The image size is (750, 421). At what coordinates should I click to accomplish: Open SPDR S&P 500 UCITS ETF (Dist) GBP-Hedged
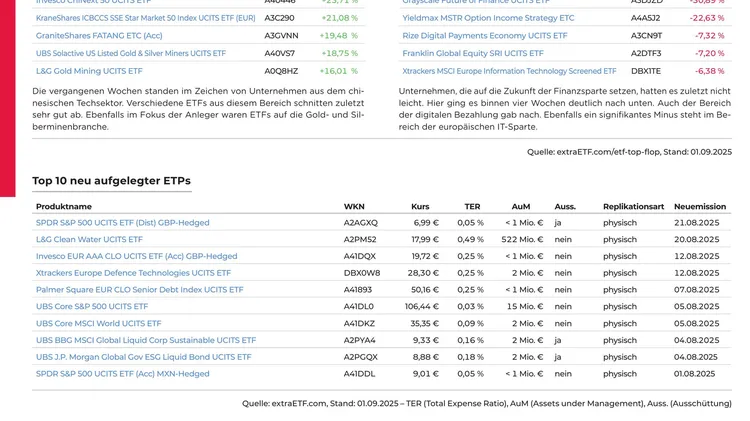pyautogui.click(x=122, y=223)
